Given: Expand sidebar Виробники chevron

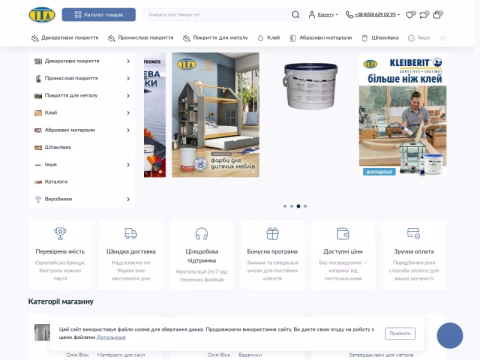Looking at the screenshot, I should coord(128,199).
